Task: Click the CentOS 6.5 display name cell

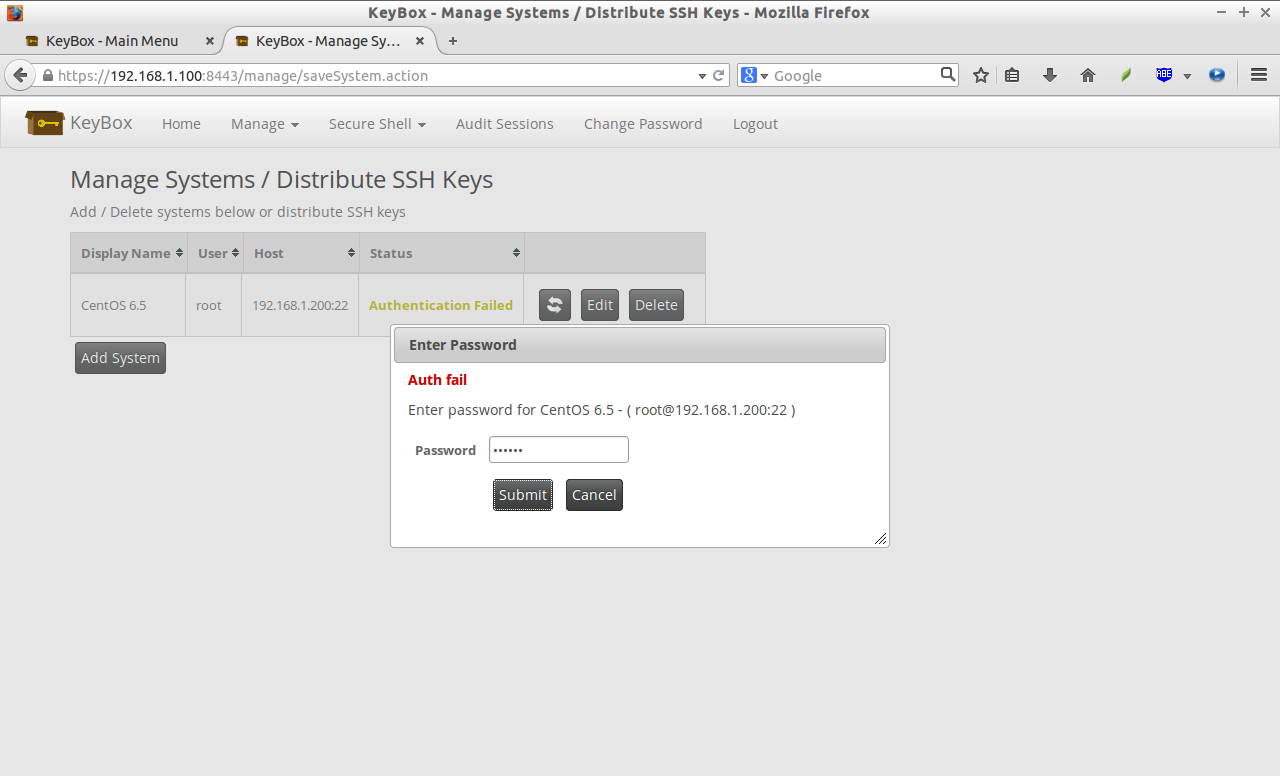Action: [x=128, y=305]
